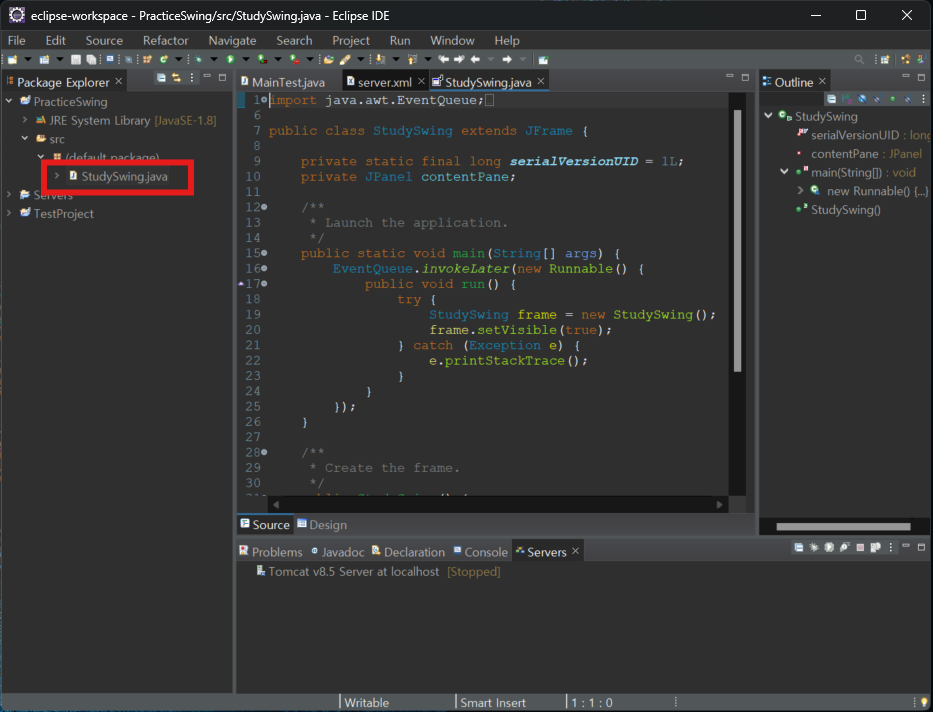Toggle Hide Fields in Outline
933x712 pixels.
tap(863, 99)
